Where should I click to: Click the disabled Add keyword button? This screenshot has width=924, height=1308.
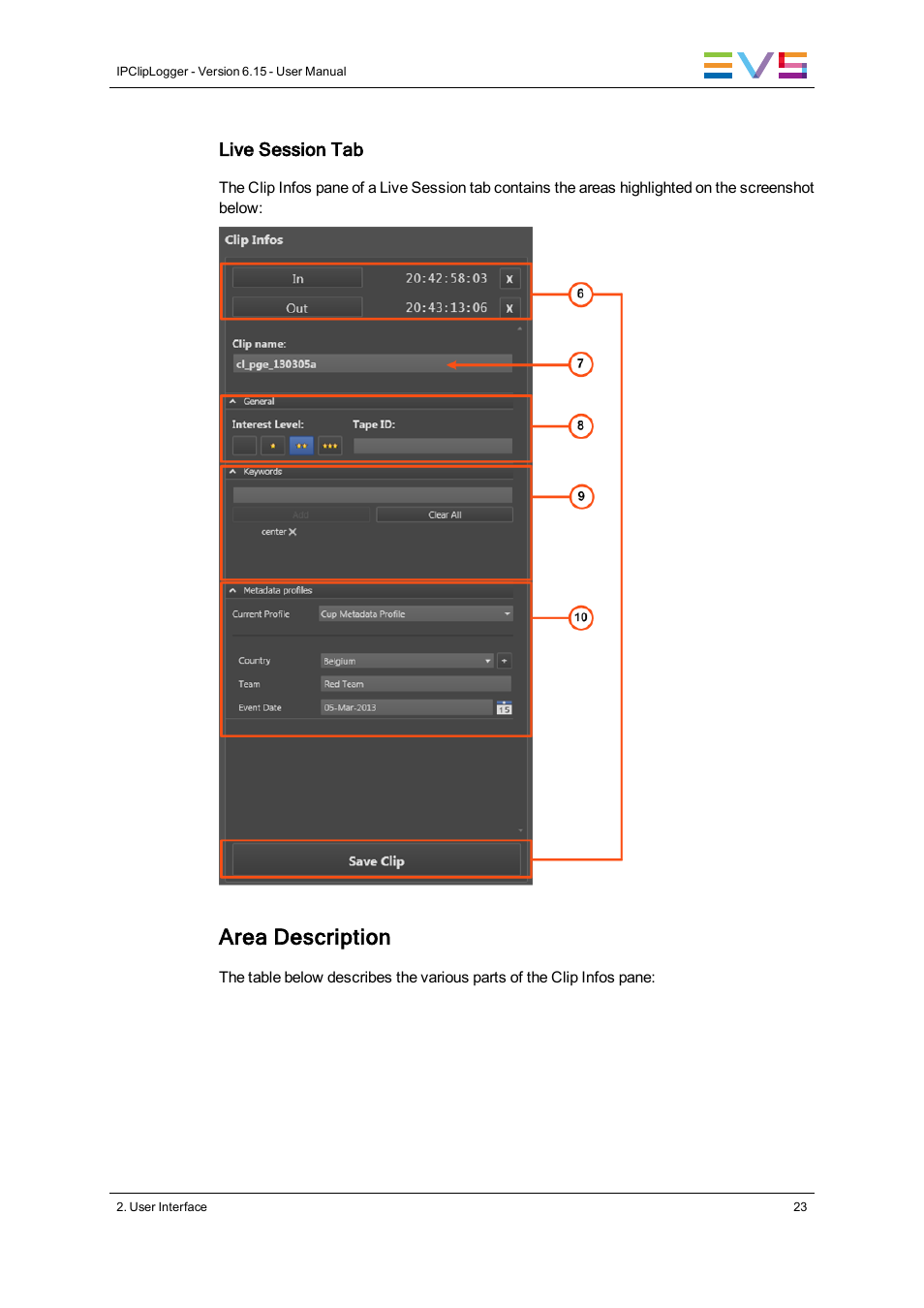click(301, 515)
